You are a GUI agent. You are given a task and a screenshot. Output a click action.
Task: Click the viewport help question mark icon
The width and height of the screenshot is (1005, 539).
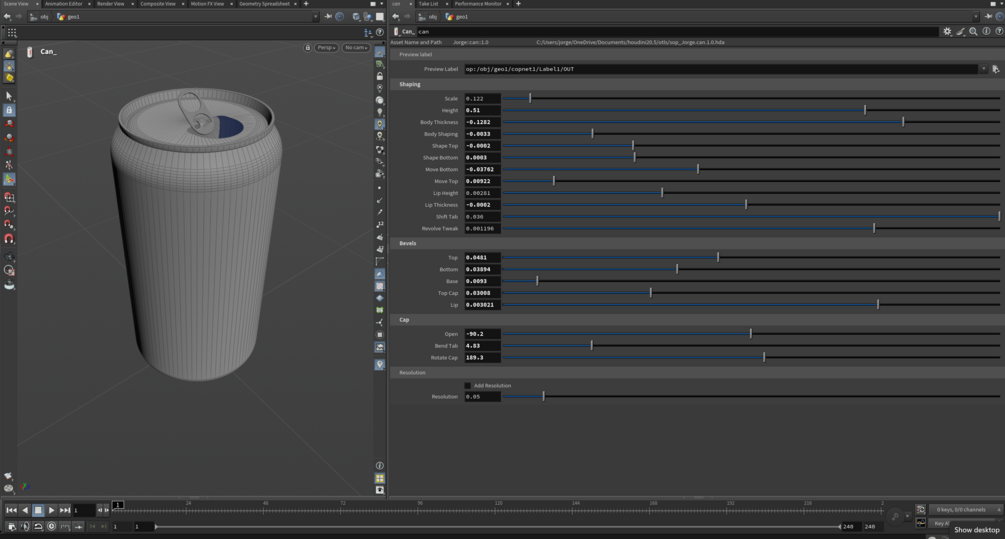click(379, 32)
